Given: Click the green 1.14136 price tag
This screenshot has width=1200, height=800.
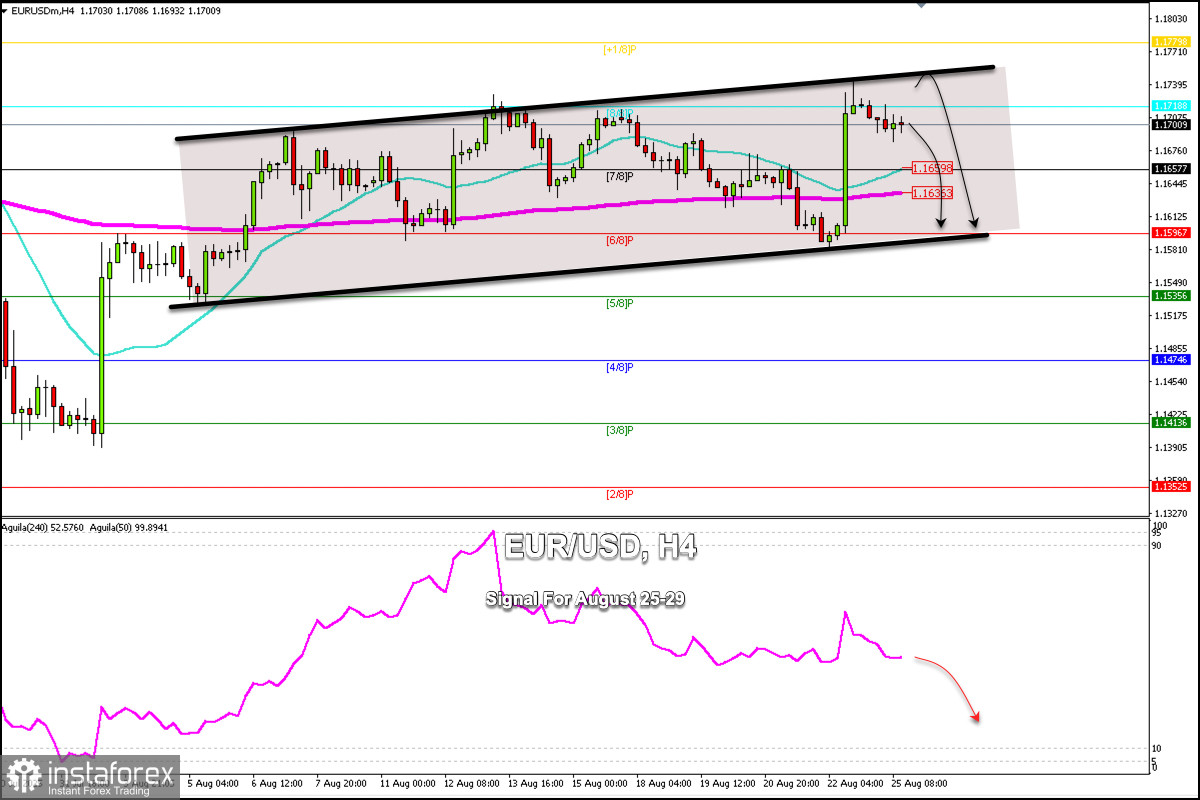Looking at the screenshot, I should tap(1170, 423).
